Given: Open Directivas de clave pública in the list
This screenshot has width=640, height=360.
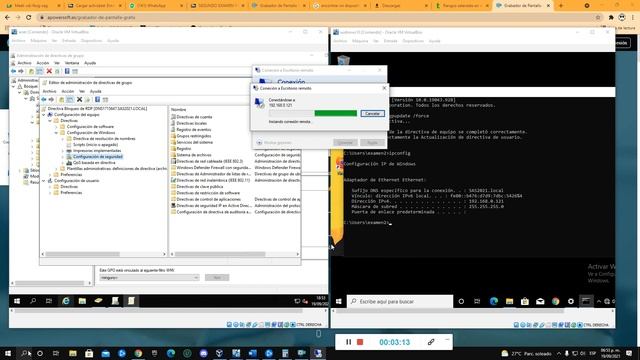Looking at the screenshot, I should 200,187.
